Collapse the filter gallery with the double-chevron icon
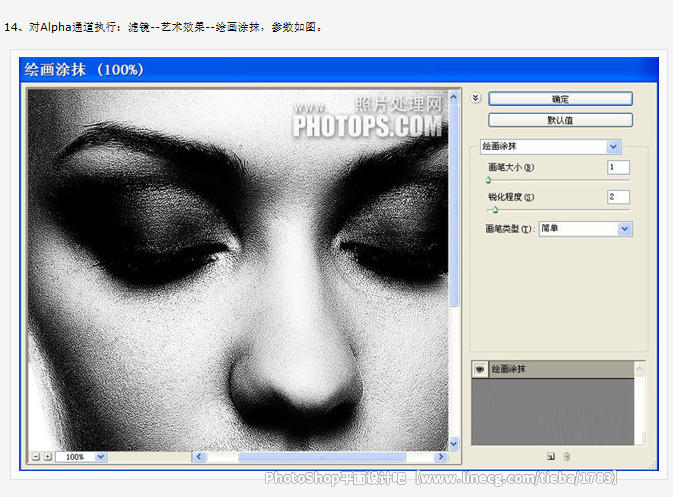673x497 pixels. (476, 98)
